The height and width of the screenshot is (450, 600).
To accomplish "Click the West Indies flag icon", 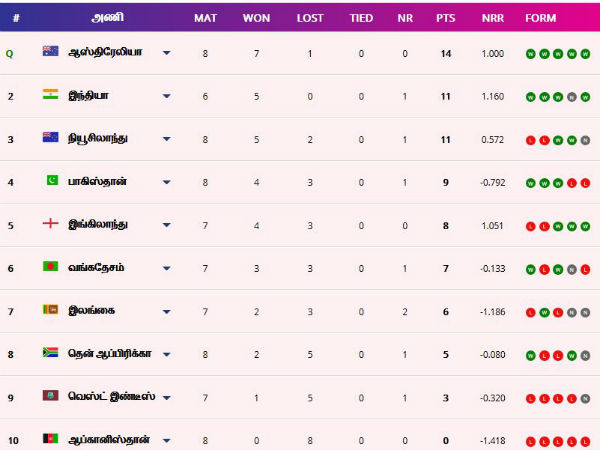I will tap(50, 397).
